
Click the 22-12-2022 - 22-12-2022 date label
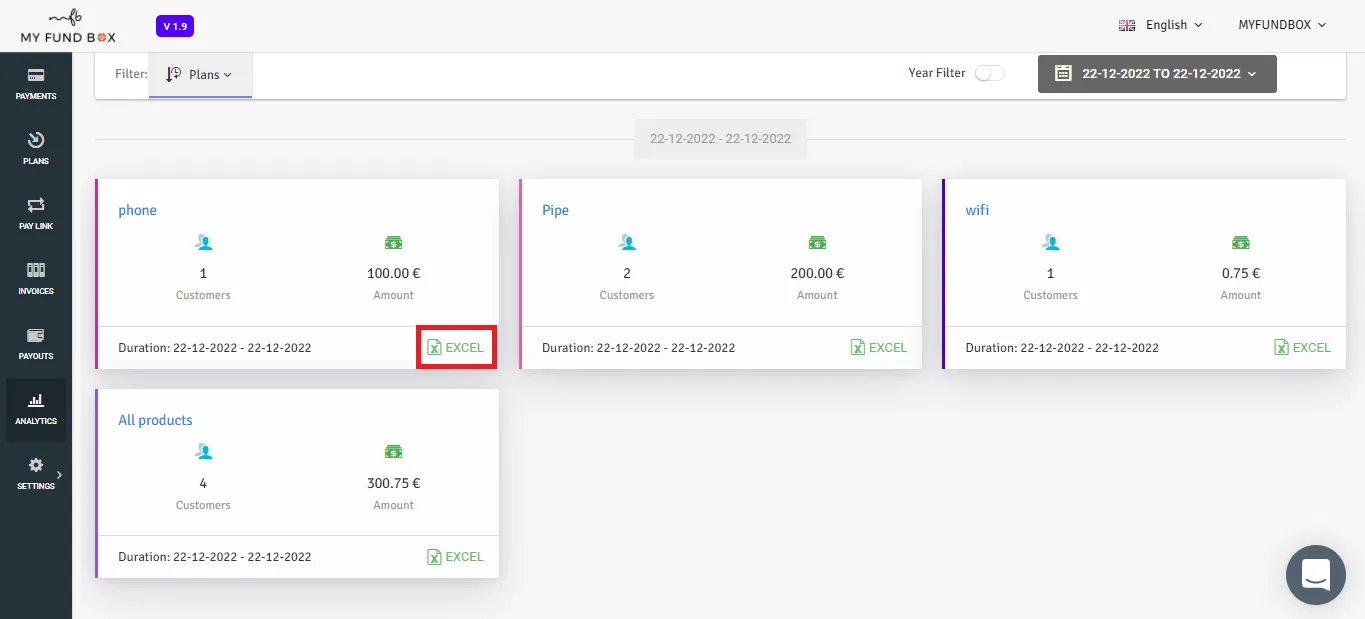tap(721, 139)
